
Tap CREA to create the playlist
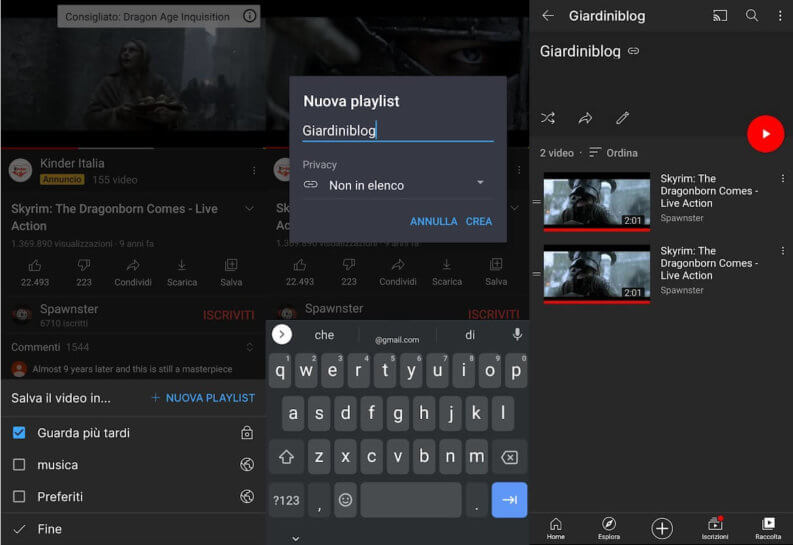coord(478,221)
